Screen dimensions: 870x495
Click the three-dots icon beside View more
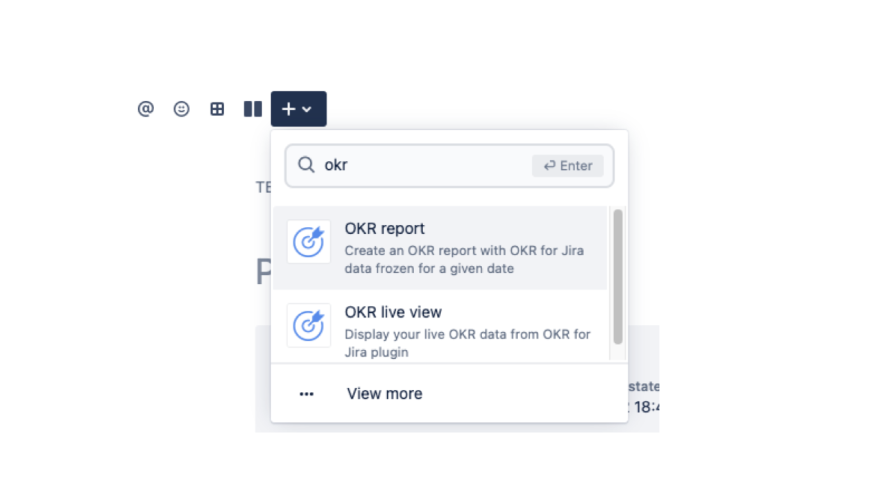(307, 394)
